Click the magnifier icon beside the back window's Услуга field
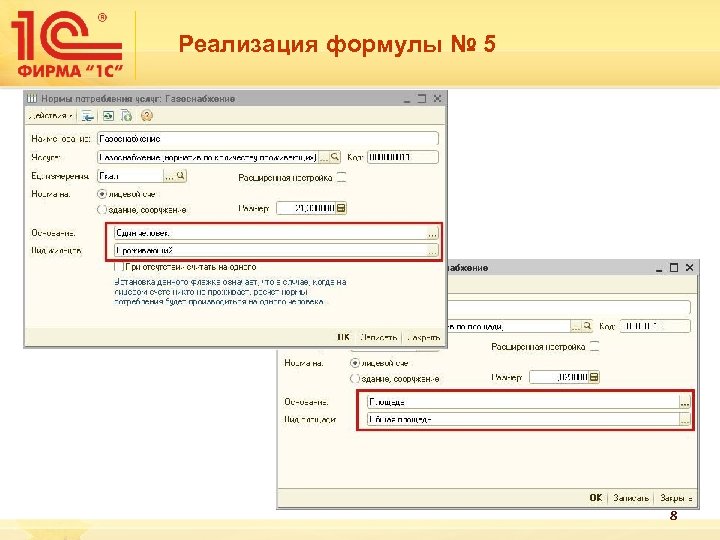This screenshot has width=720, height=540. [x=587, y=326]
